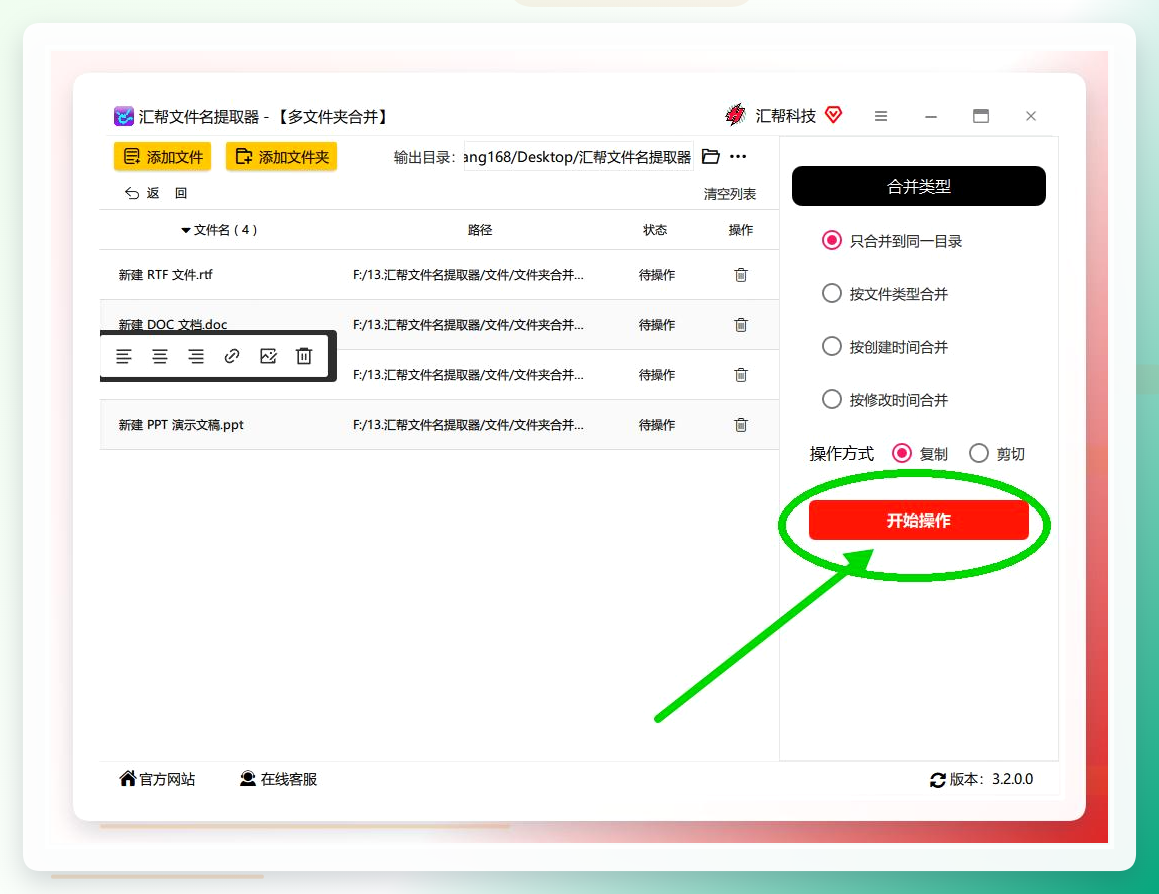
Task: Select the 新建 PPT 演示文稿.ppt file name
Action: point(181,425)
